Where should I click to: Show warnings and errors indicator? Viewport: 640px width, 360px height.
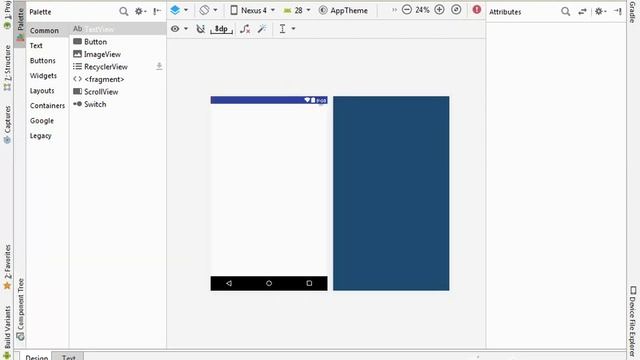point(477,9)
